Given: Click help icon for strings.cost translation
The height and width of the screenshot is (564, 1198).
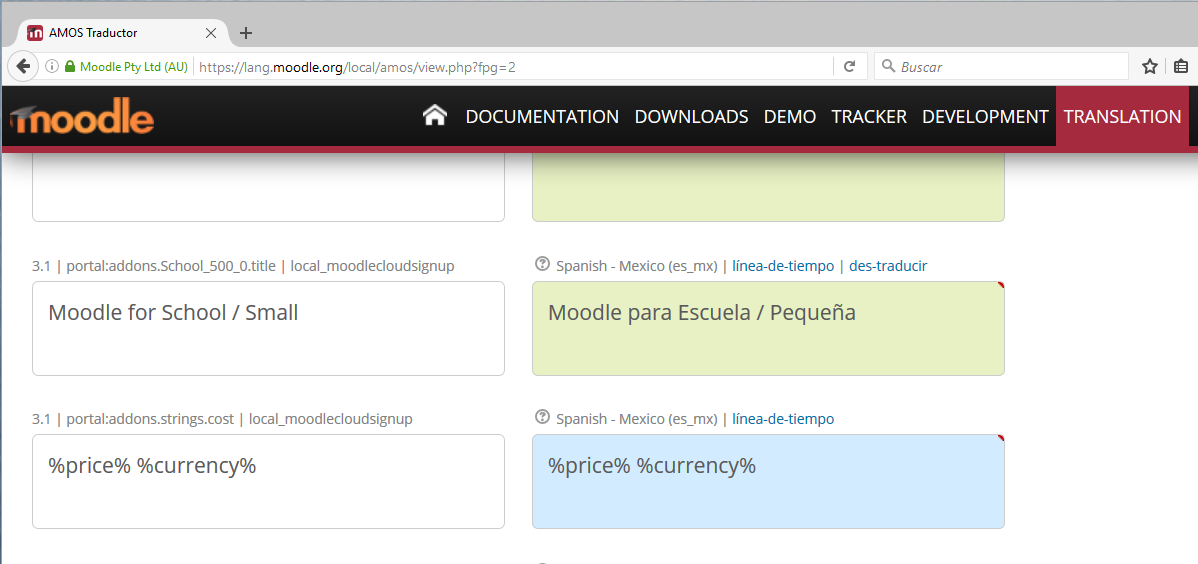Looking at the screenshot, I should click(x=542, y=417).
